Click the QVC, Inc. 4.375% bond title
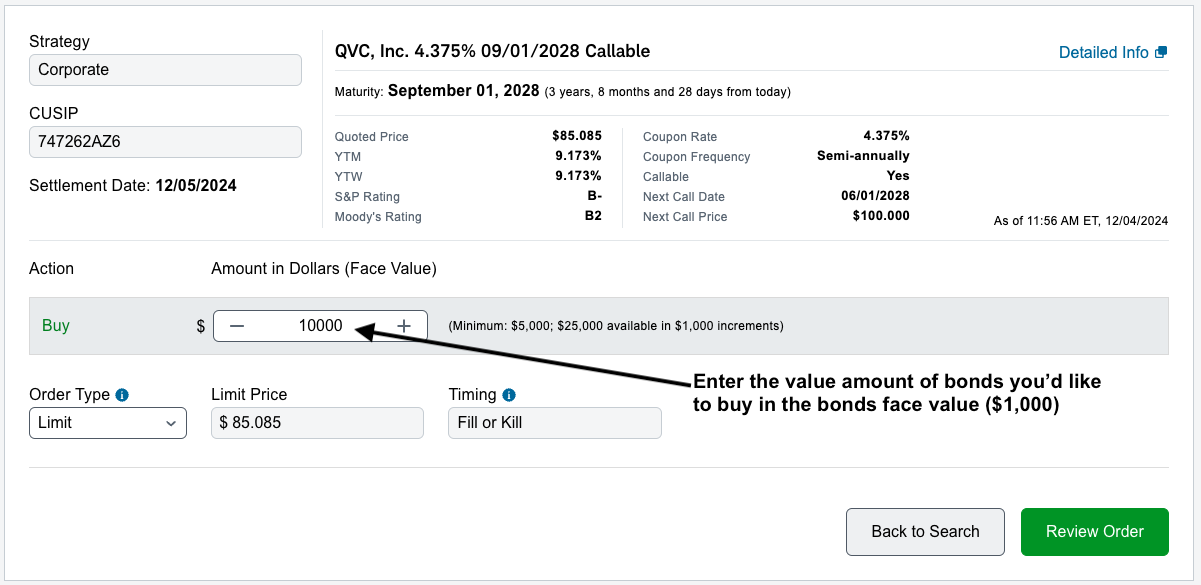Screen dimensions: 1201x585 point(493,51)
